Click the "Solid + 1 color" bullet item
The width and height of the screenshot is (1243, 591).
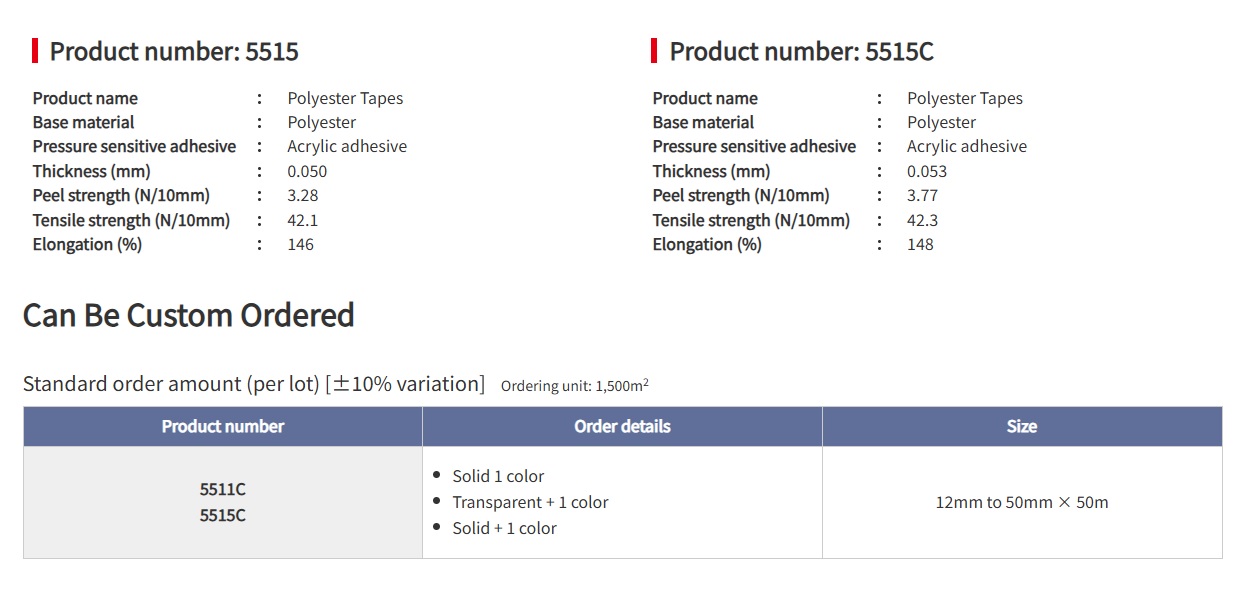click(504, 528)
